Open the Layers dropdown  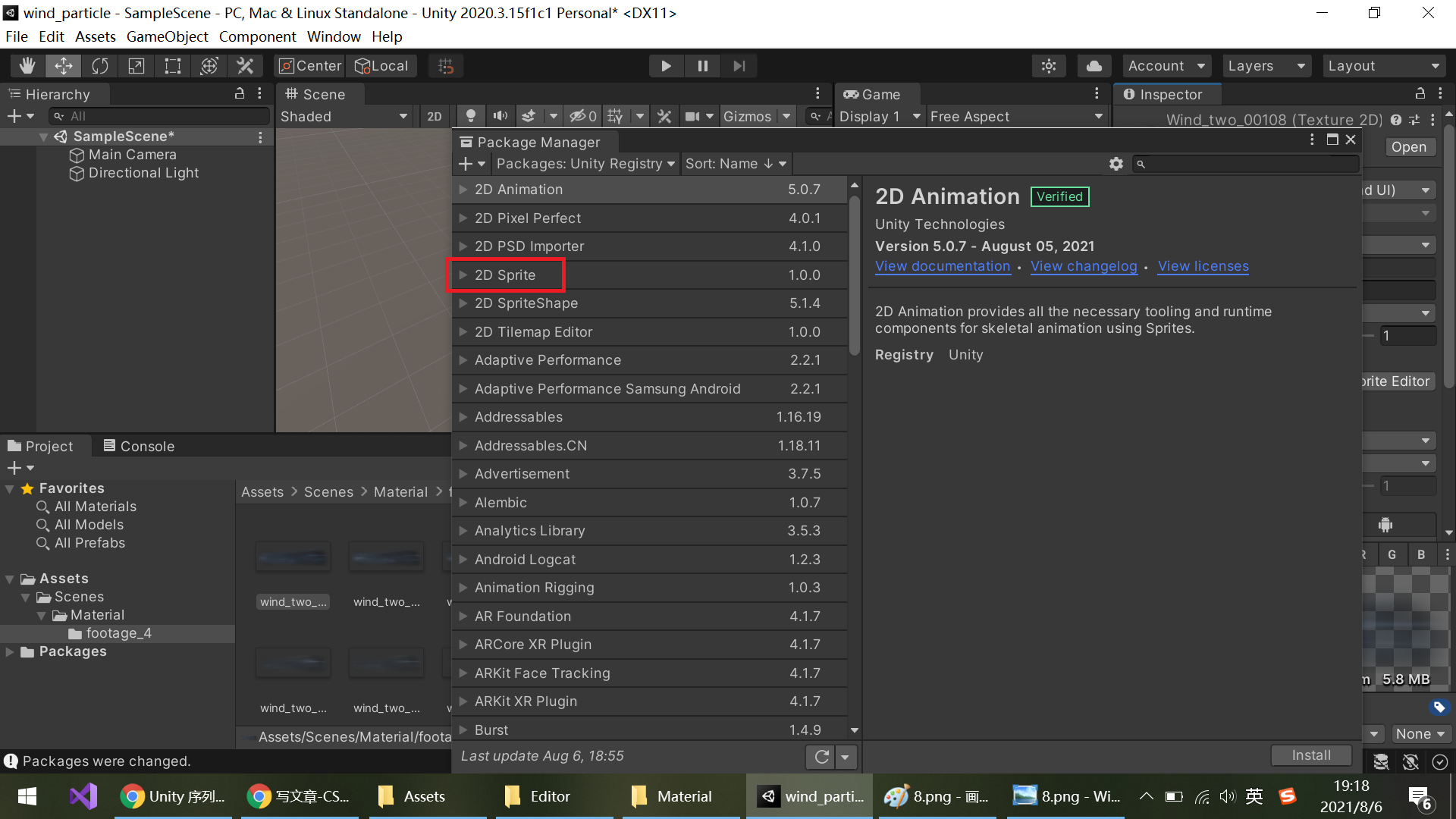click(1266, 66)
